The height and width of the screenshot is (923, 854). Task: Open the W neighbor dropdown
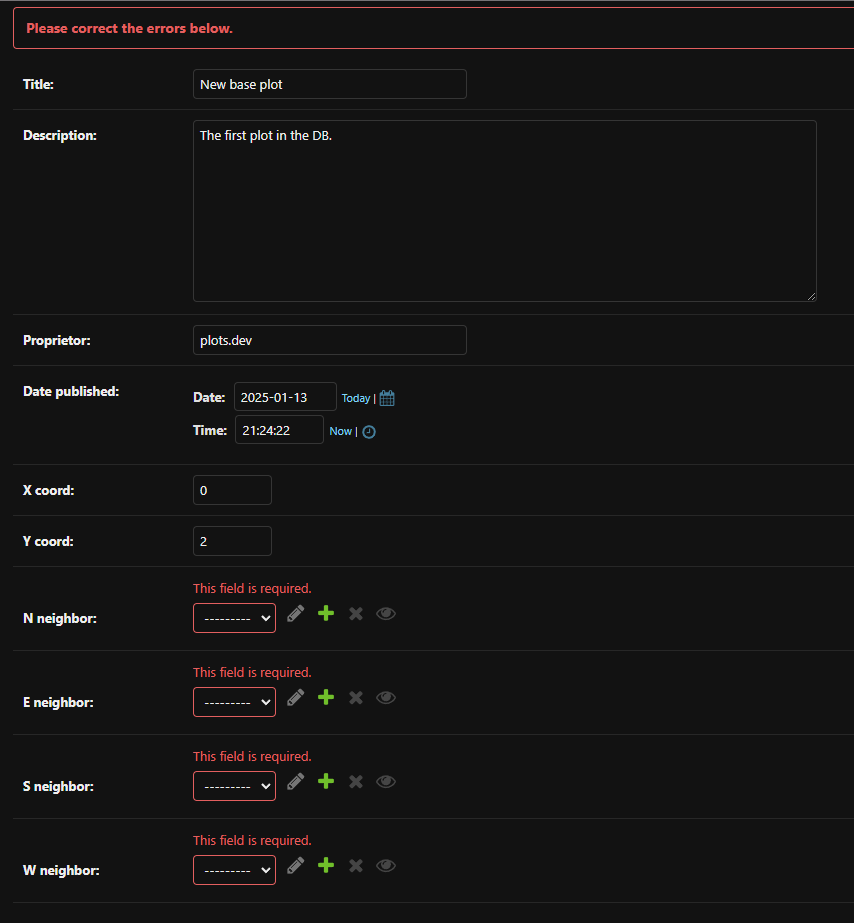[234, 870]
